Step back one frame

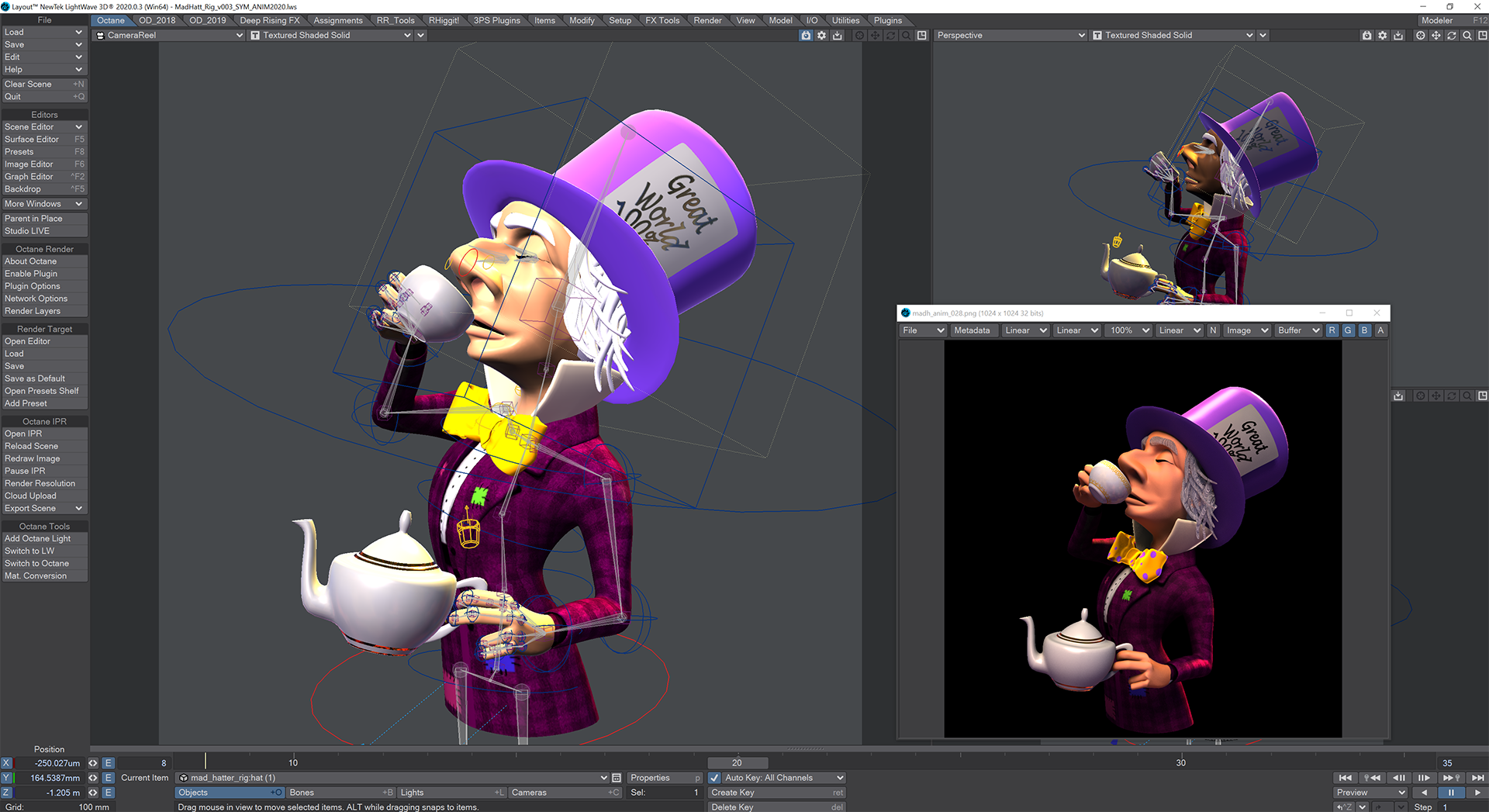click(1398, 778)
